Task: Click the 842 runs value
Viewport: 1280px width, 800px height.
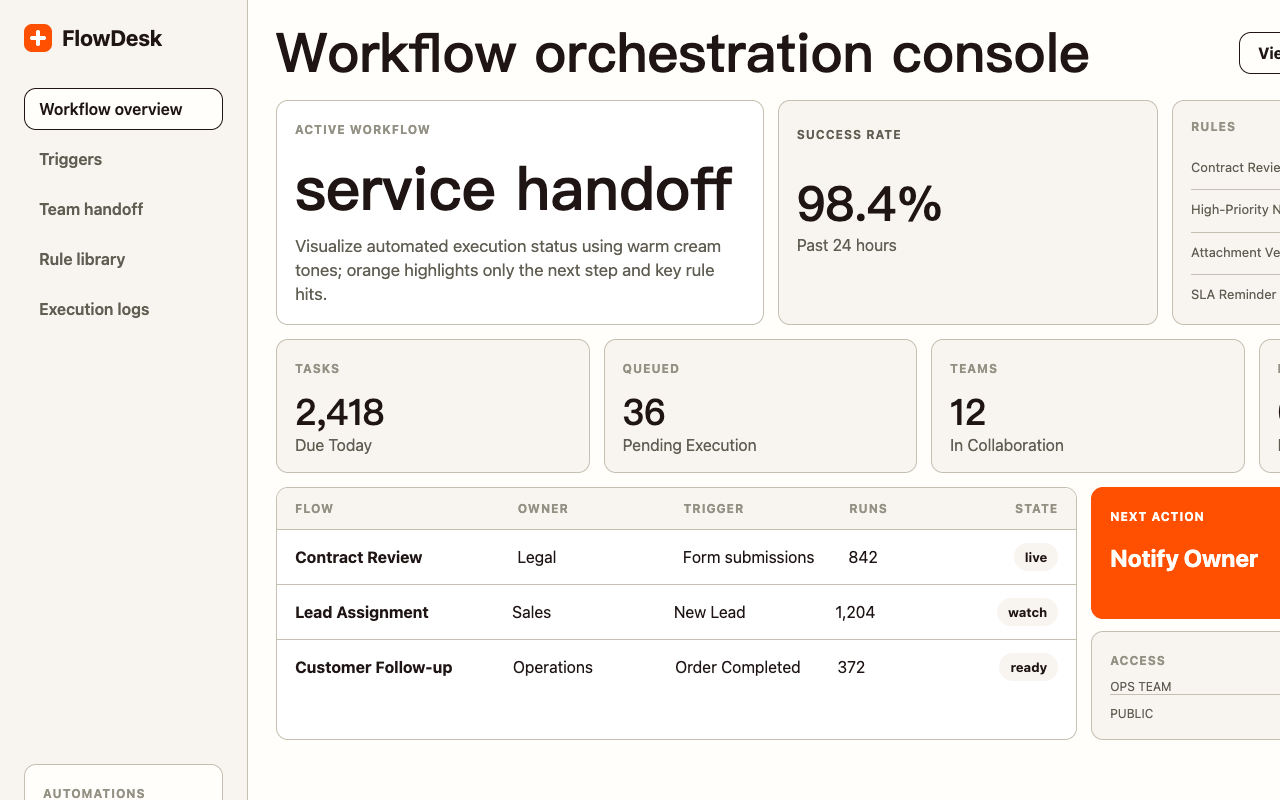Action: 863,557
